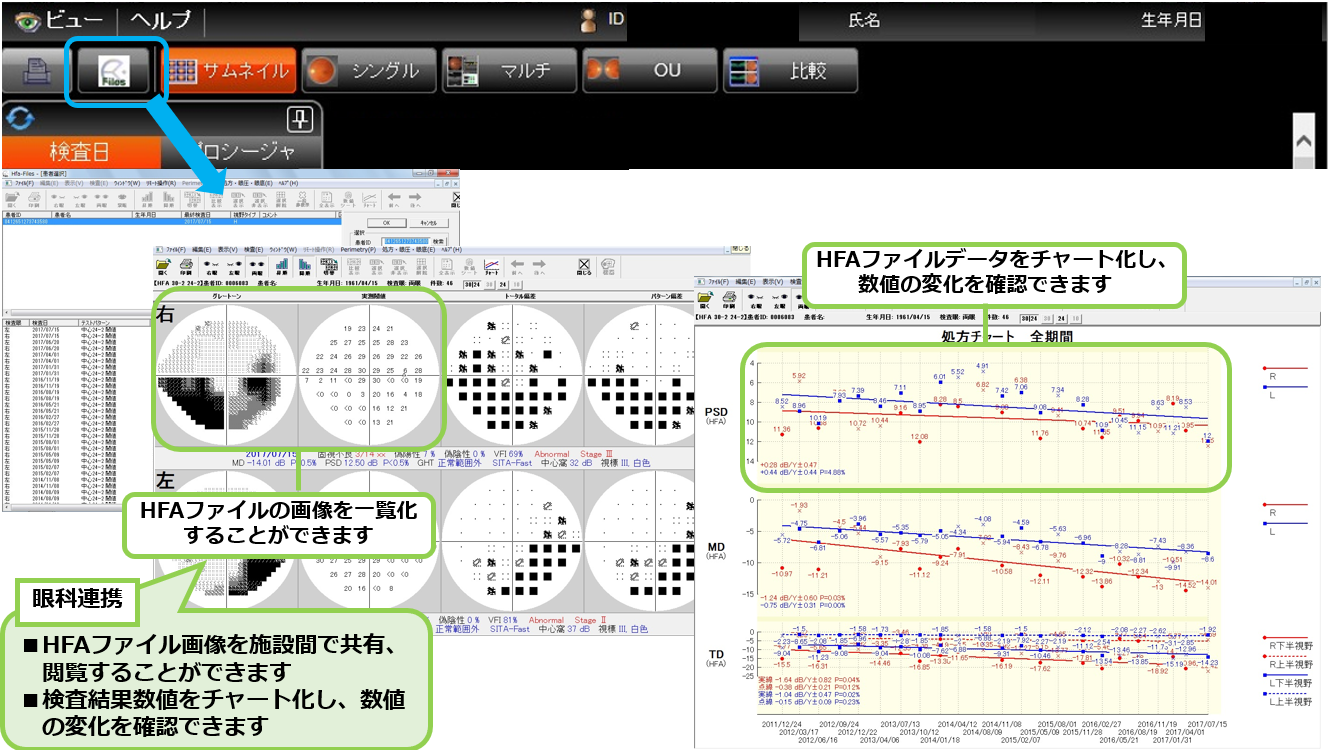Select 左眼 eye icon in chart window
Viewport: 1332px width, 750px height.
click(x=779, y=300)
